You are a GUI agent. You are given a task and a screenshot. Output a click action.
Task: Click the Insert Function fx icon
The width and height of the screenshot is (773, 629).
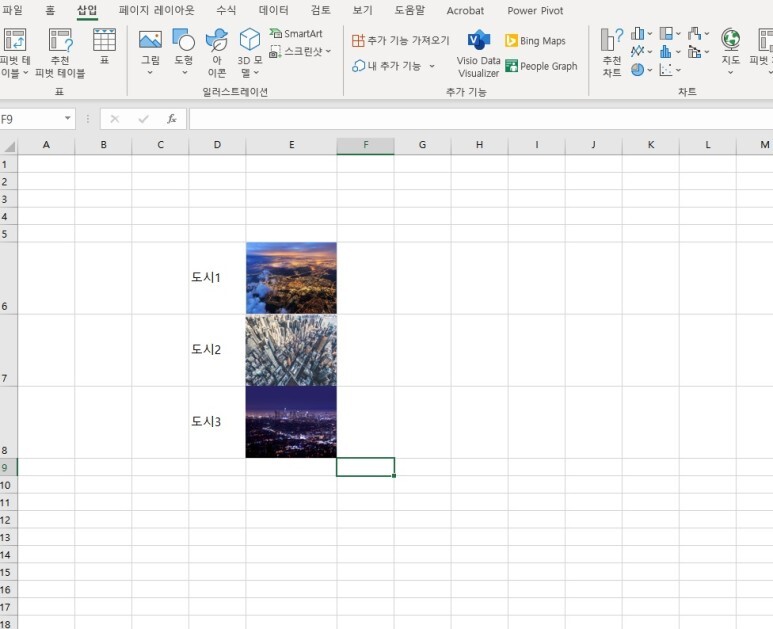[172, 119]
